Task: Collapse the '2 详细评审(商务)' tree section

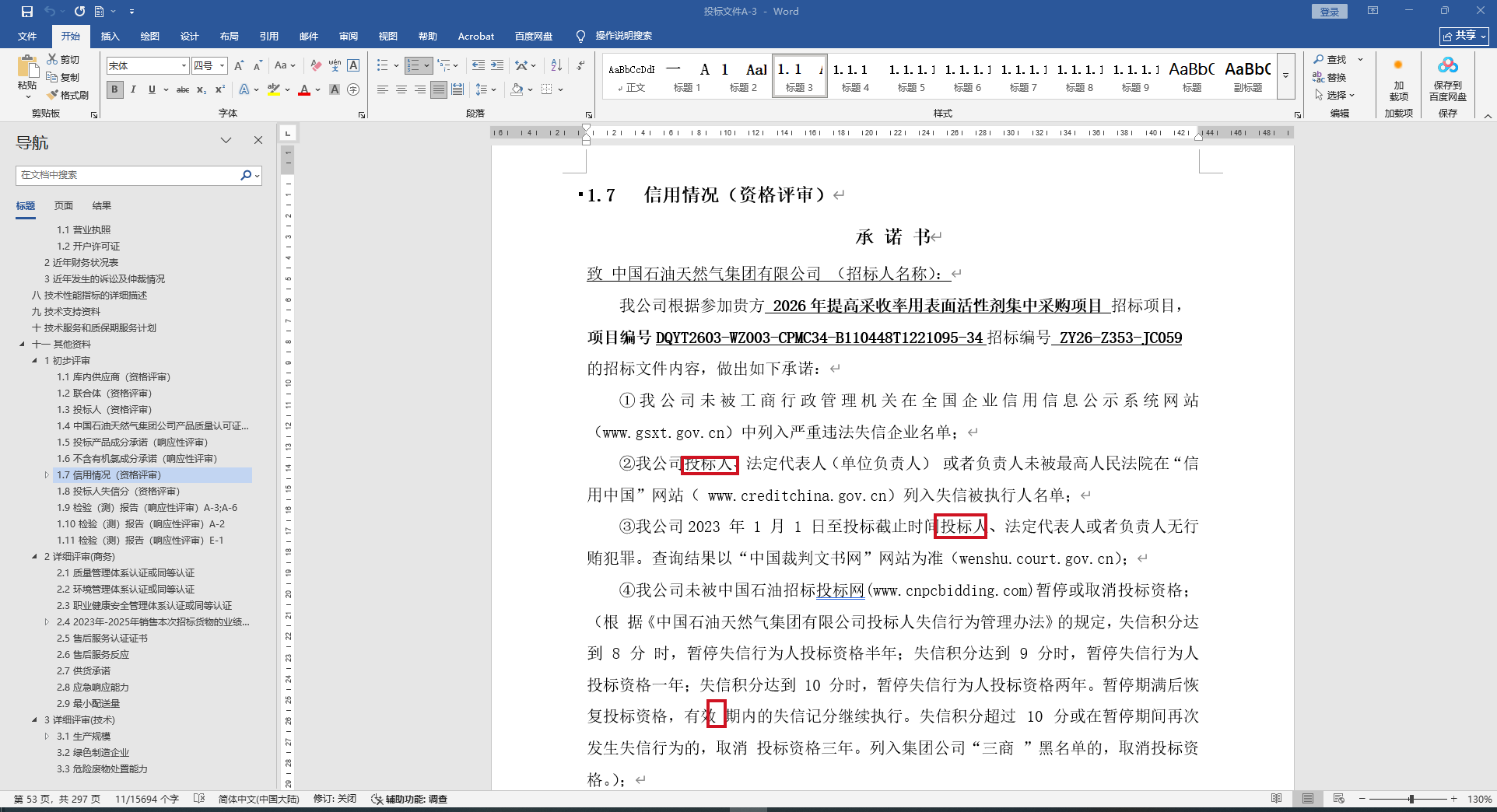Action: [34, 557]
